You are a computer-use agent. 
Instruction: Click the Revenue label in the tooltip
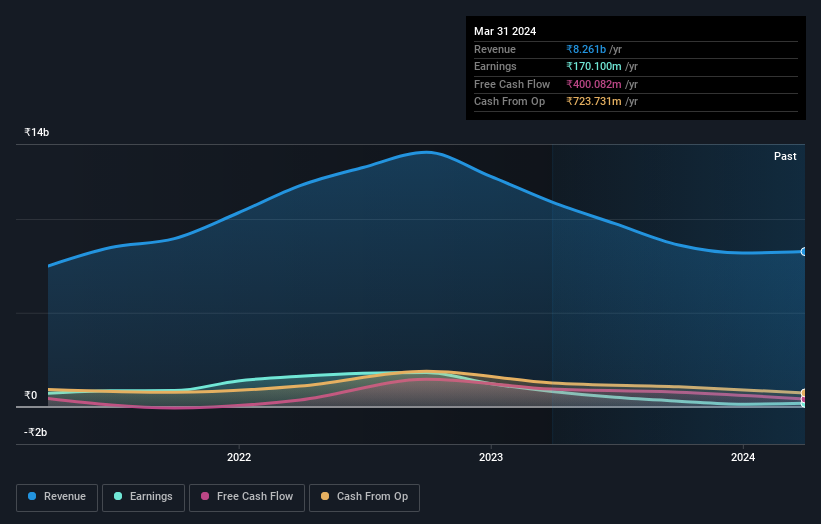coord(495,49)
